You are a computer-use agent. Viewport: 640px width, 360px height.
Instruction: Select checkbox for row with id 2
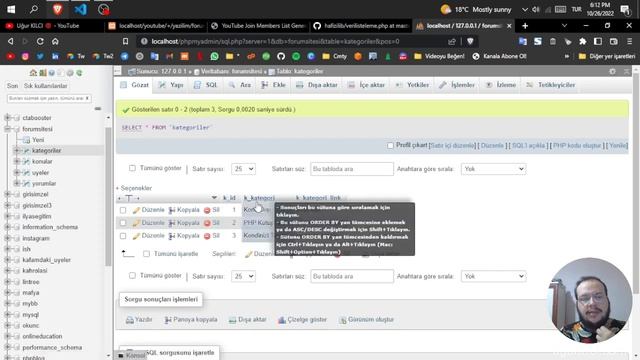click(x=123, y=223)
